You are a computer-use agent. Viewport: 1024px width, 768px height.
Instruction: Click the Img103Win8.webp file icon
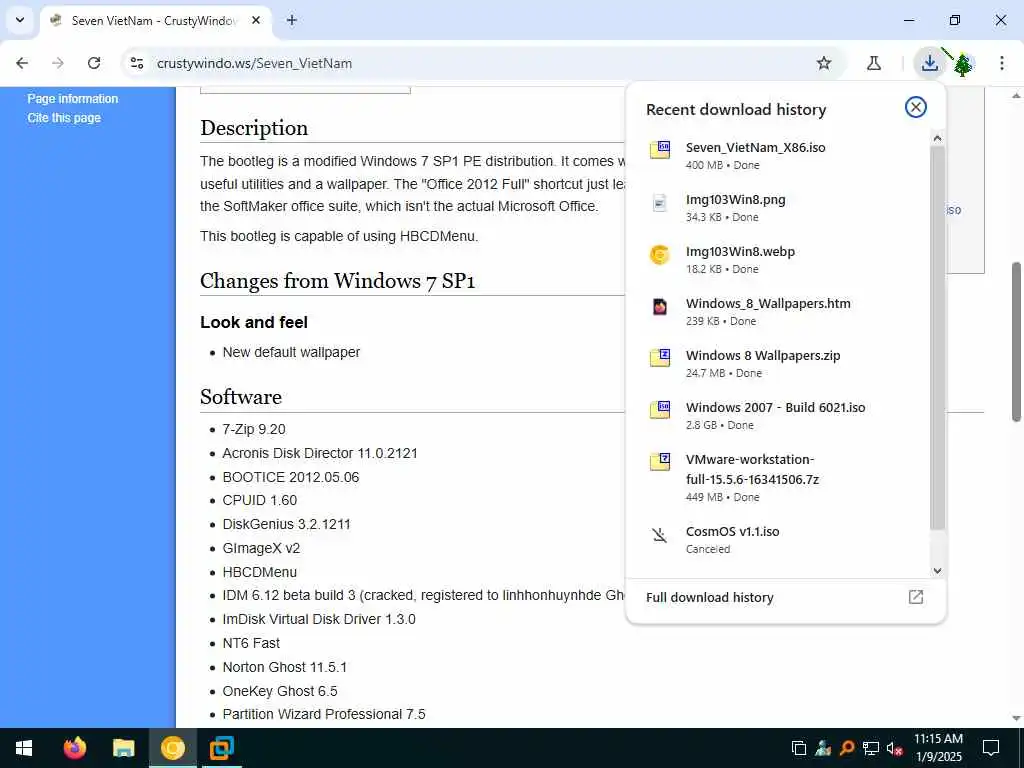pos(660,254)
